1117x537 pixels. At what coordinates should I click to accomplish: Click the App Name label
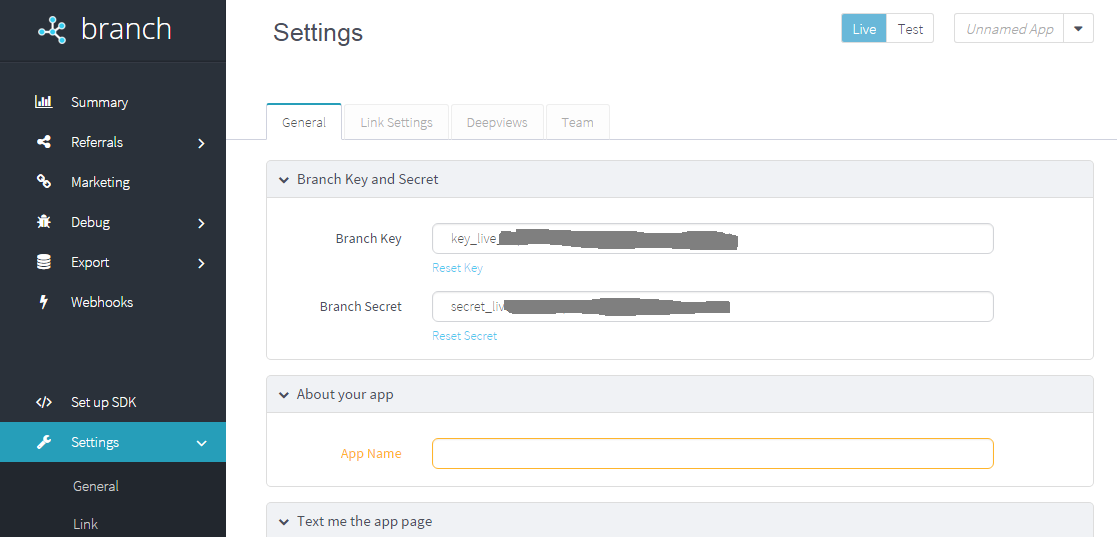pyautogui.click(x=371, y=454)
